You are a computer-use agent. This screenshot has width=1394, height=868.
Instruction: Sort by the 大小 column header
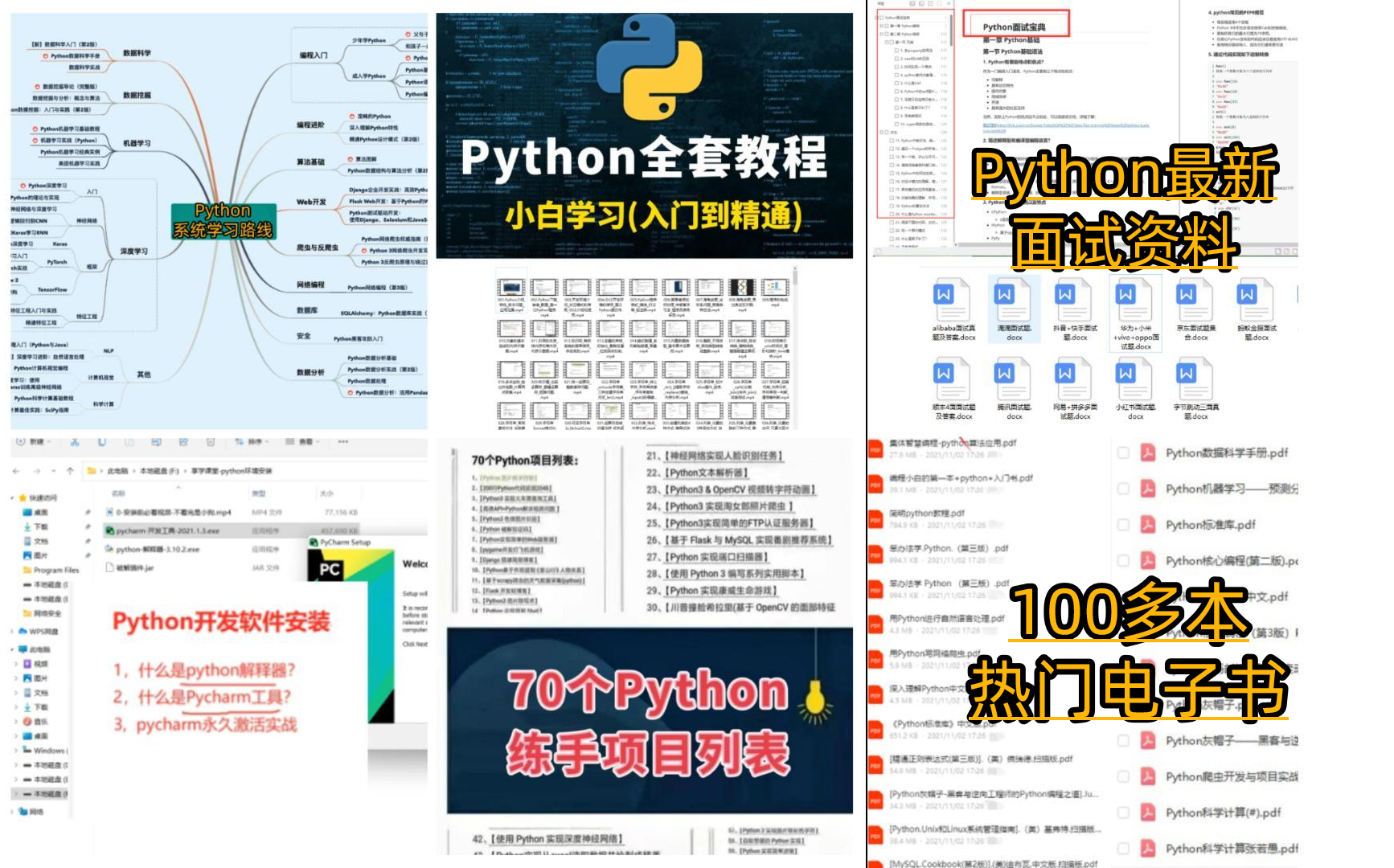326,493
